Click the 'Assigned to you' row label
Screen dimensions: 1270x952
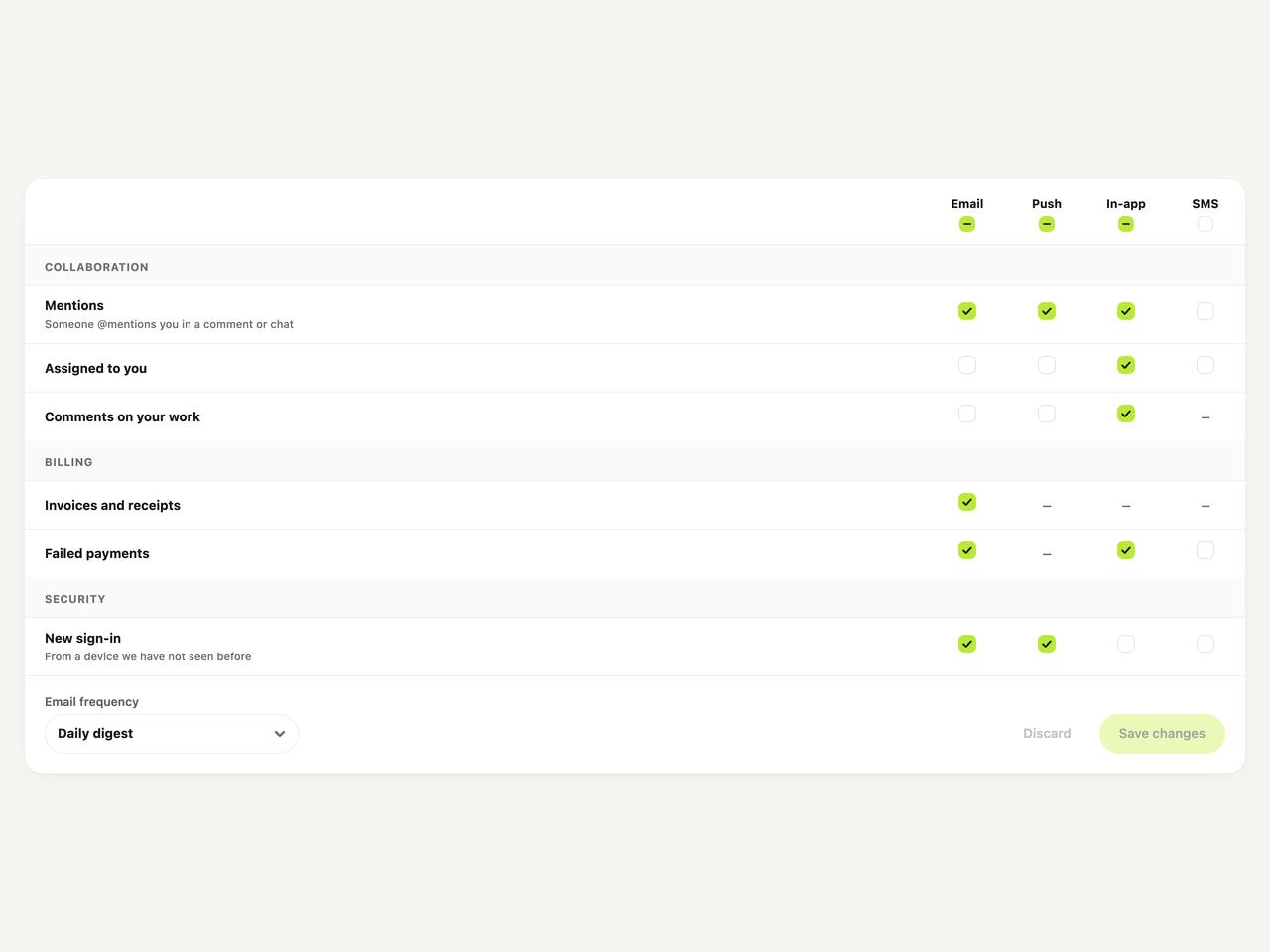tap(95, 369)
